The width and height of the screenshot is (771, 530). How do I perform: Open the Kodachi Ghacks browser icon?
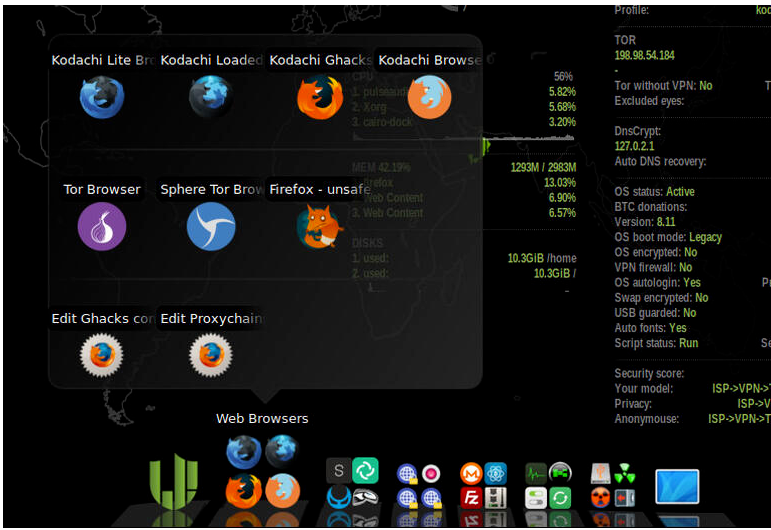click(320, 97)
